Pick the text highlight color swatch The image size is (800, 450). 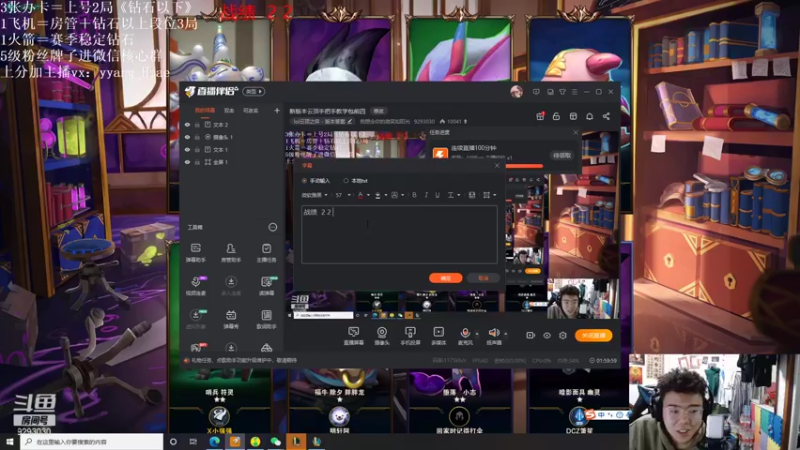coord(378,195)
